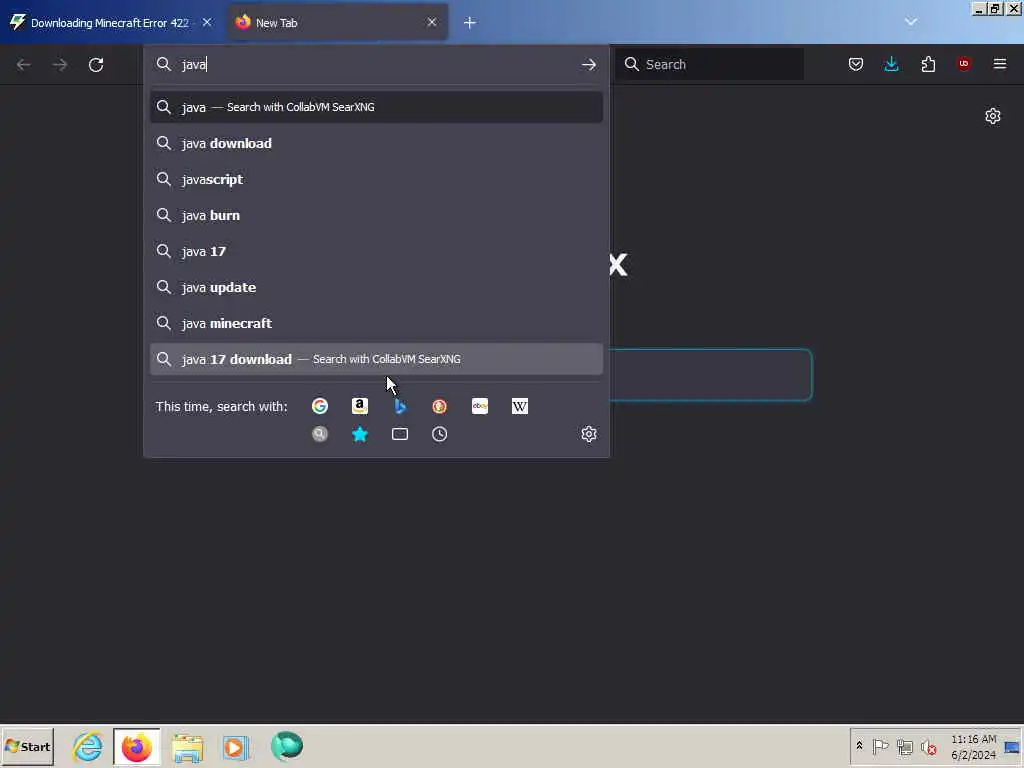Switch to the New Tab tab
The height and width of the screenshot is (768, 1024).
click(x=338, y=23)
